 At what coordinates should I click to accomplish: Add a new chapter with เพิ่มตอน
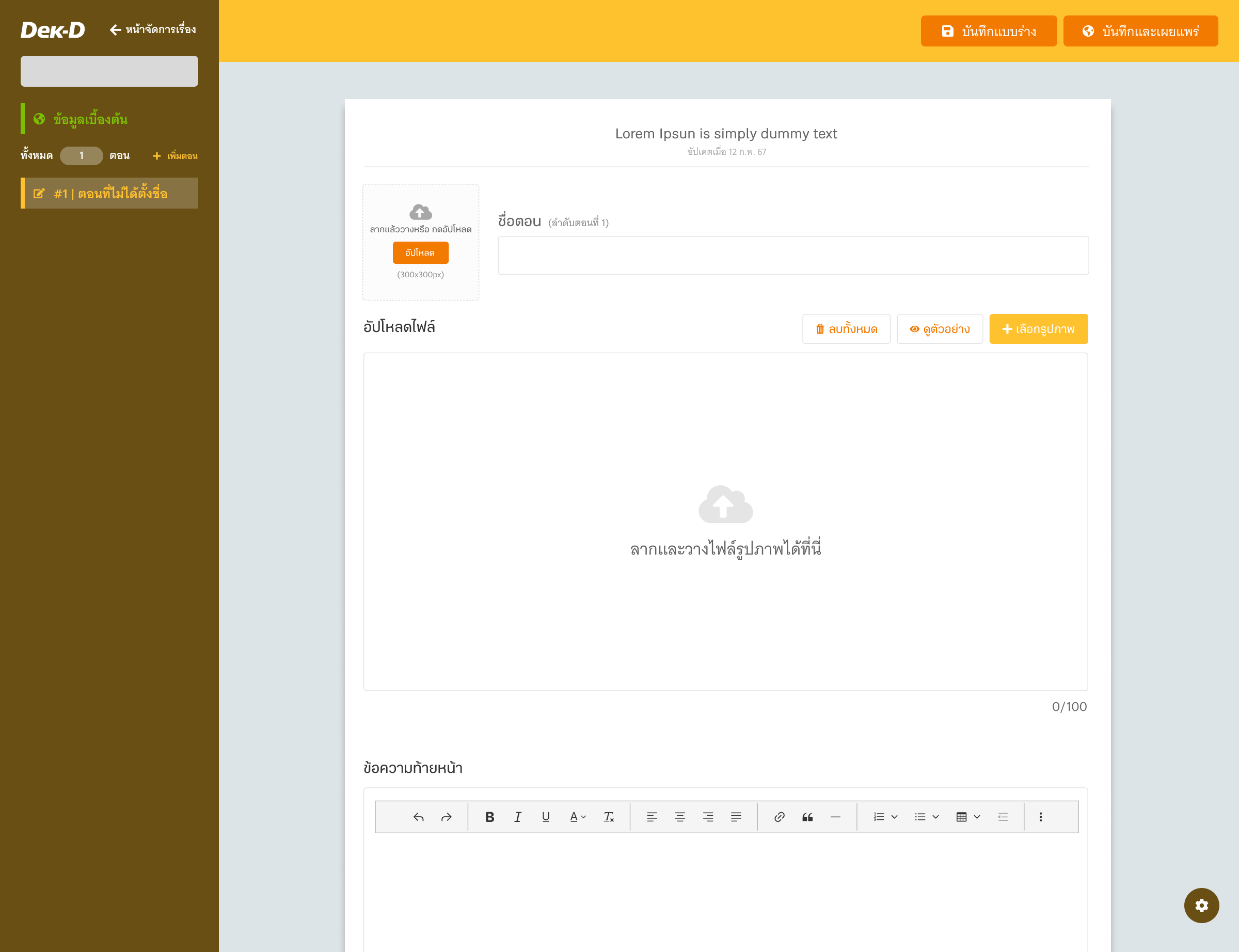[x=175, y=156]
